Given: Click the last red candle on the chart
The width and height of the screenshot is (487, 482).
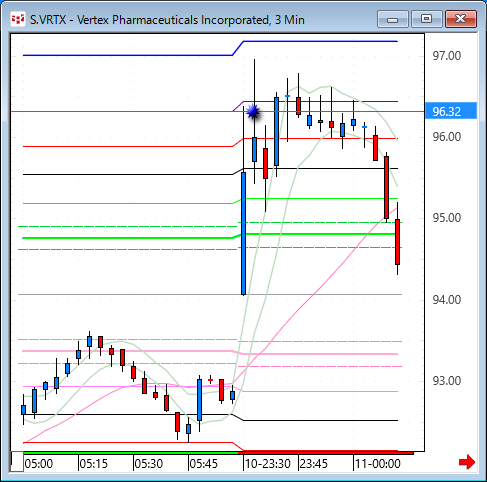Looking at the screenshot, I should click(397, 242).
